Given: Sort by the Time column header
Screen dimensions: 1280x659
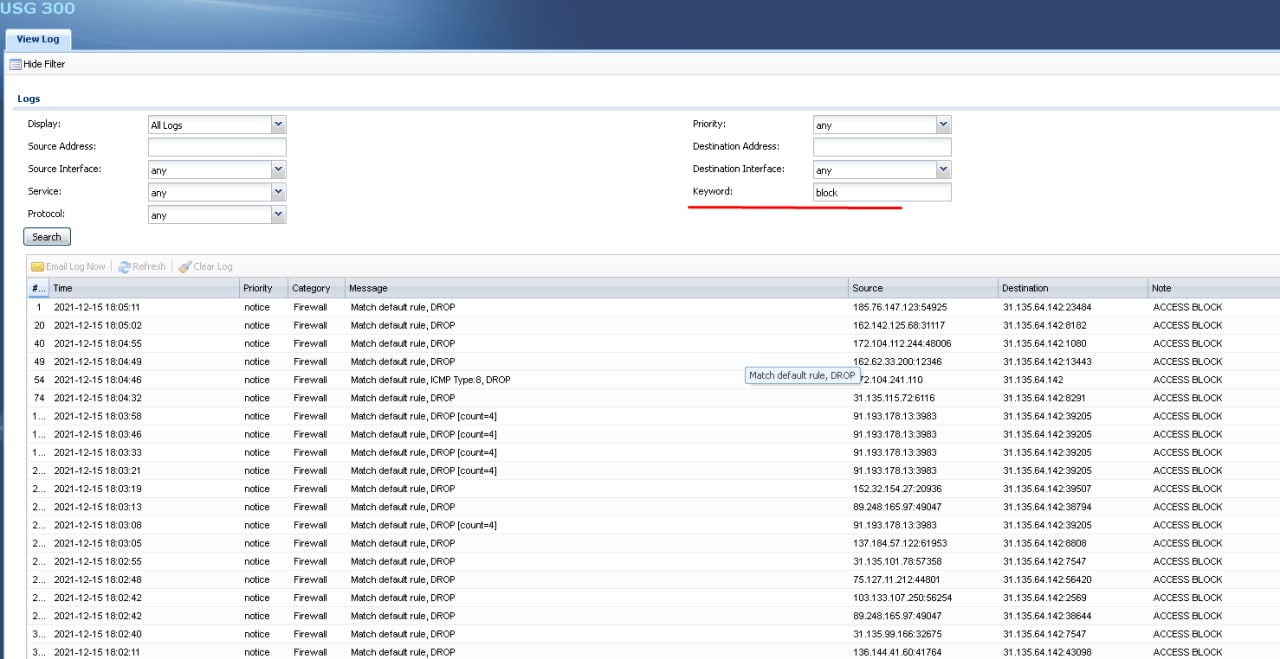Looking at the screenshot, I should pyautogui.click(x=143, y=288).
